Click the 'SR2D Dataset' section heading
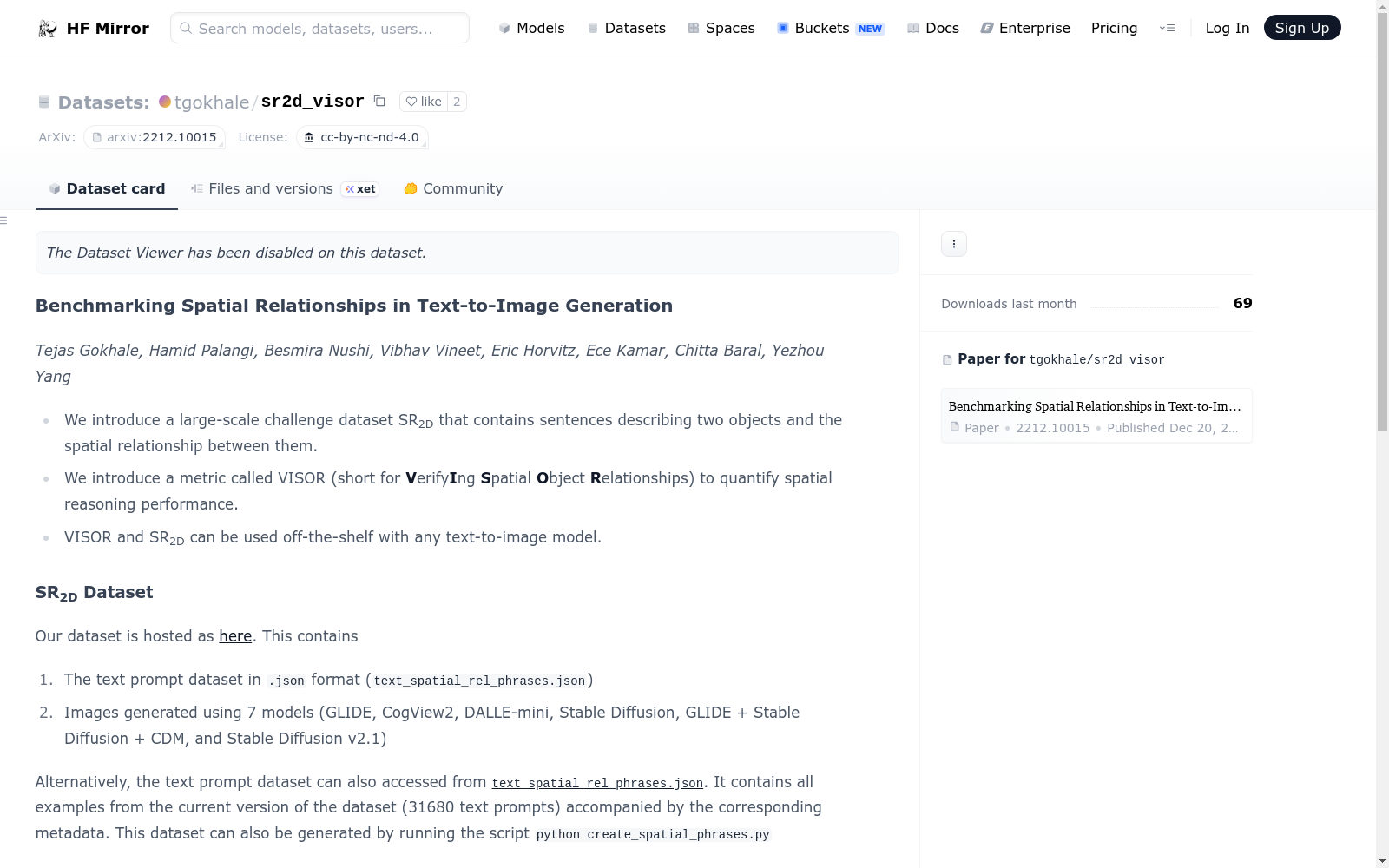 (x=94, y=593)
